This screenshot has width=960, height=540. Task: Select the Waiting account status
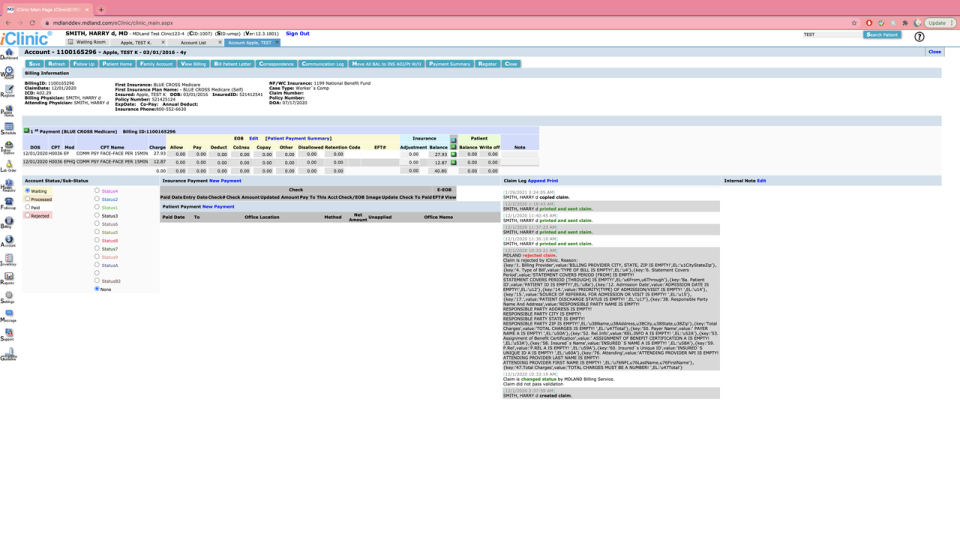point(28,190)
